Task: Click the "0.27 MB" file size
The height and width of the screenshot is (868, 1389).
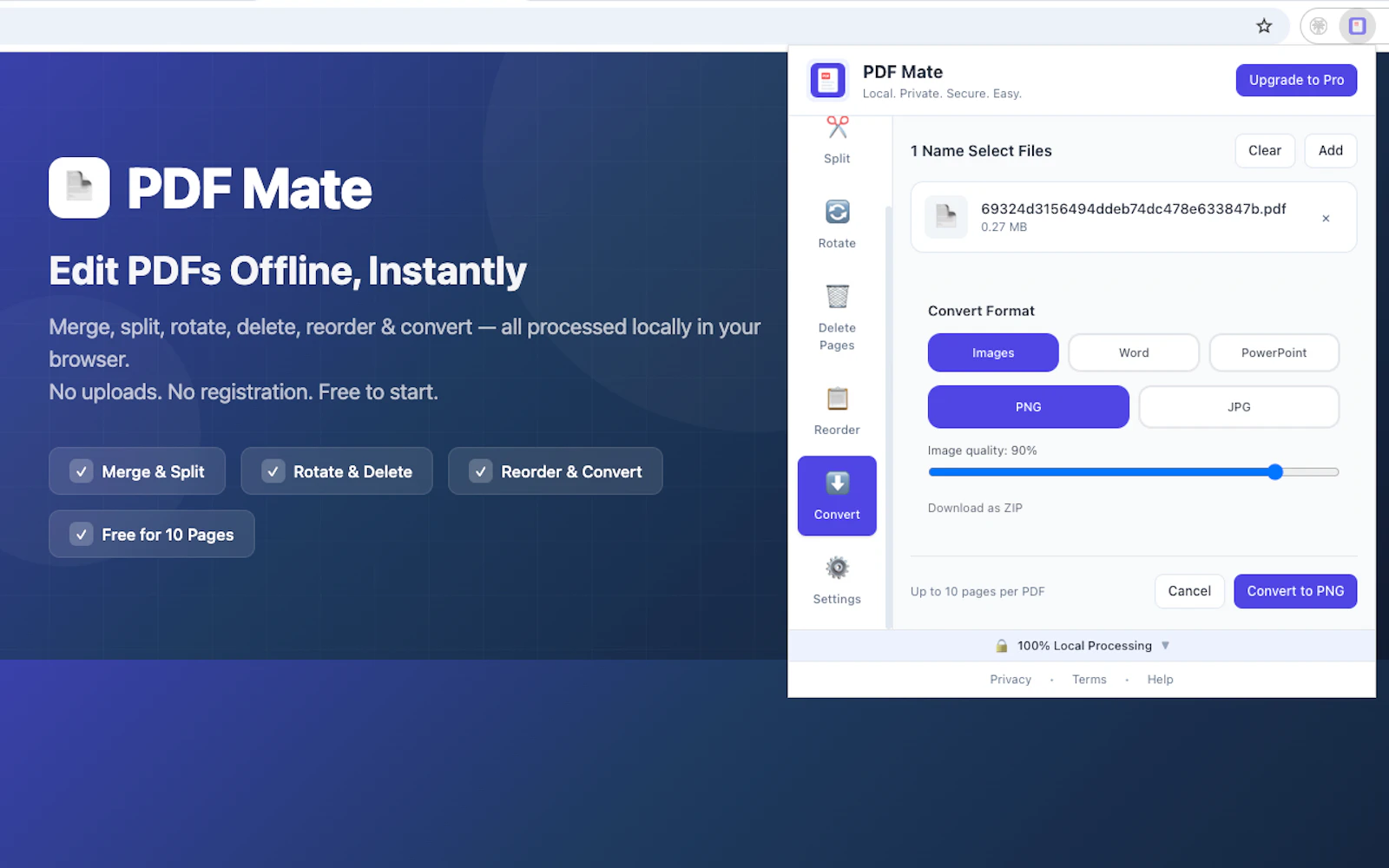Action: [1004, 227]
